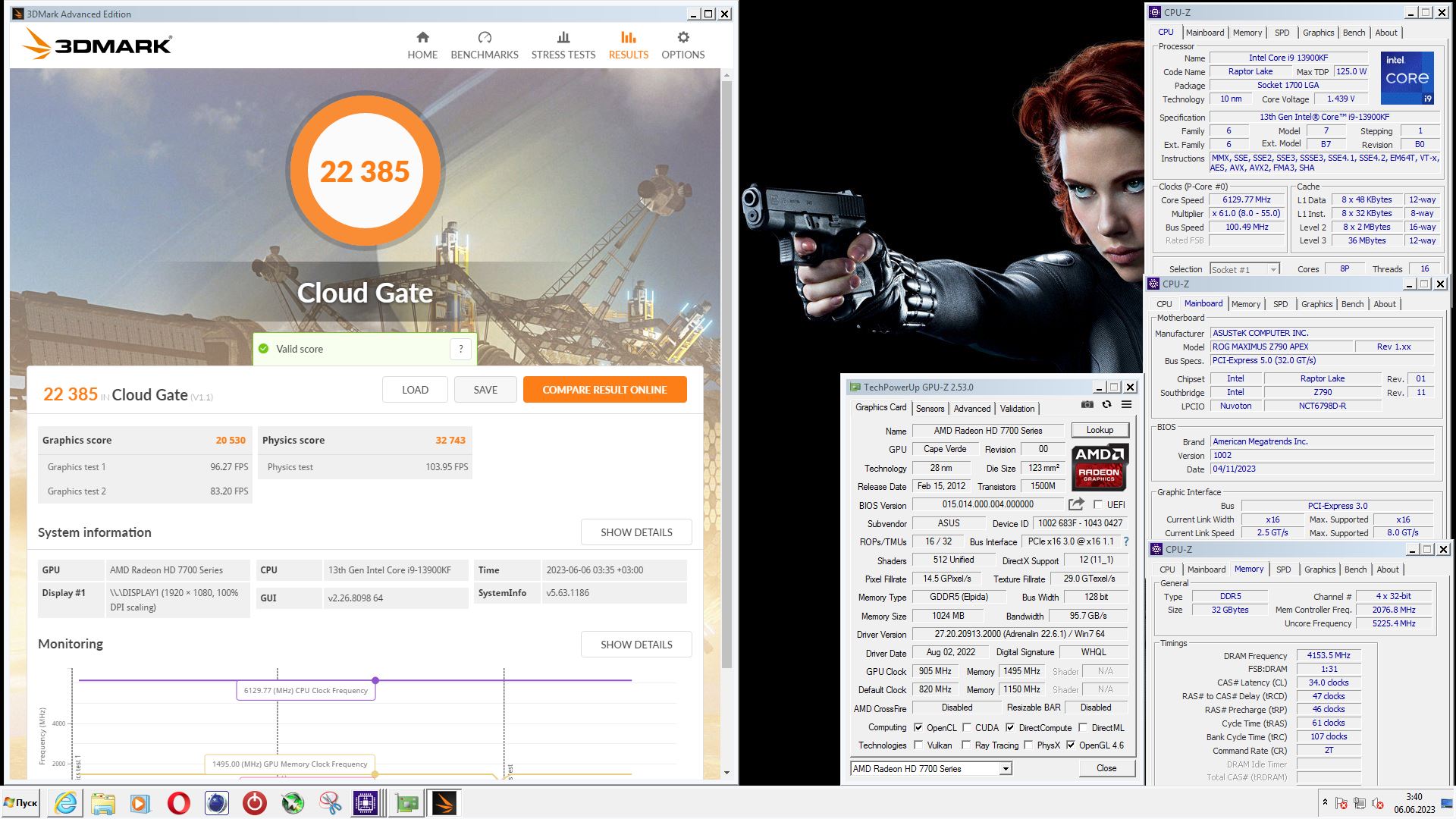This screenshot has width=1456, height=819.
Task: Take a GPU-Z screenshot with the camera icon
Action: tap(1087, 405)
